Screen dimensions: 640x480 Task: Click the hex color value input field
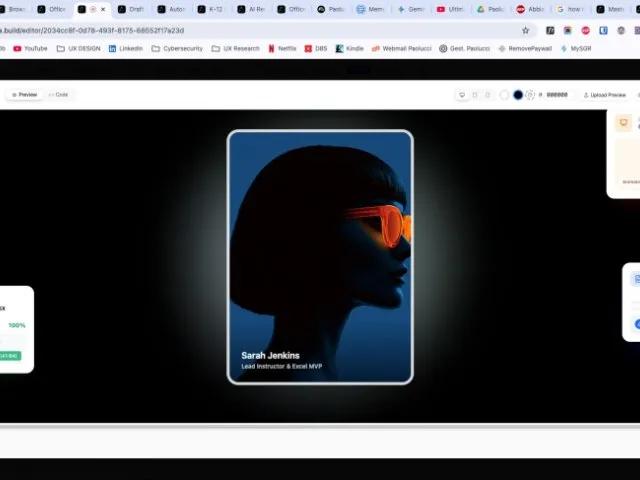pyautogui.click(x=557, y=95)
